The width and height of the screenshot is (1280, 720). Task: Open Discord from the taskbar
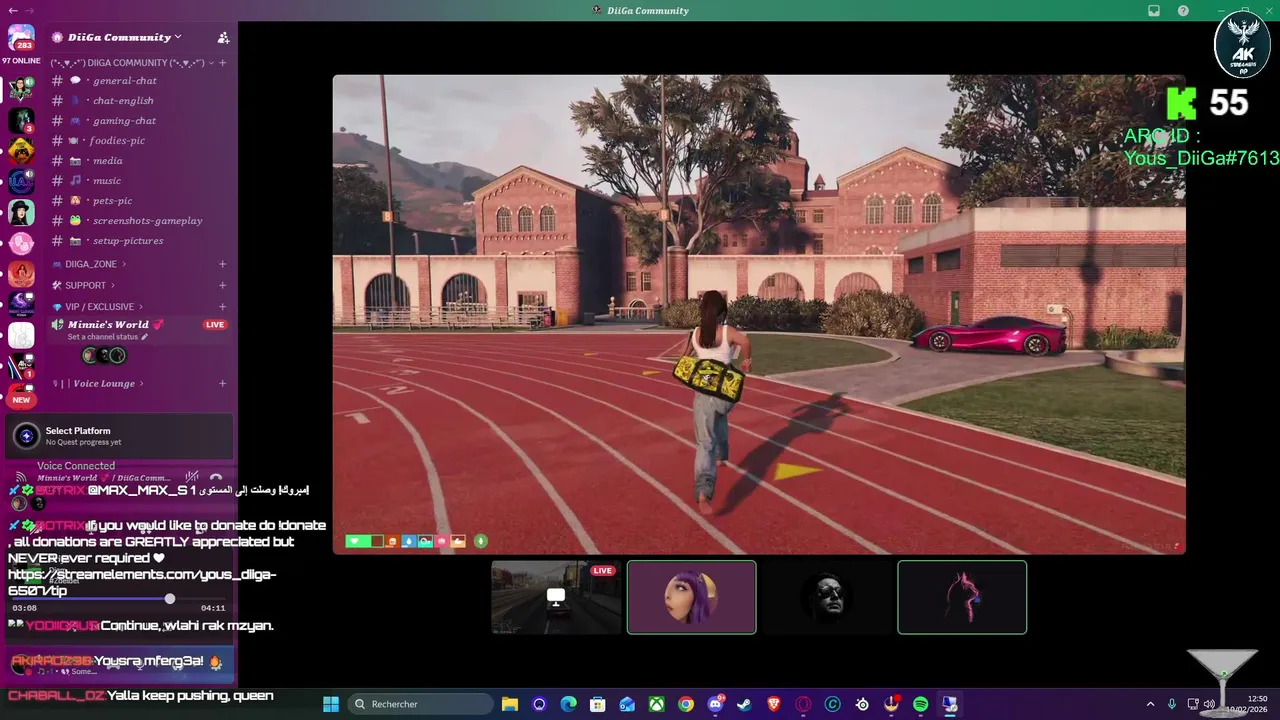[x=715, y=704]
